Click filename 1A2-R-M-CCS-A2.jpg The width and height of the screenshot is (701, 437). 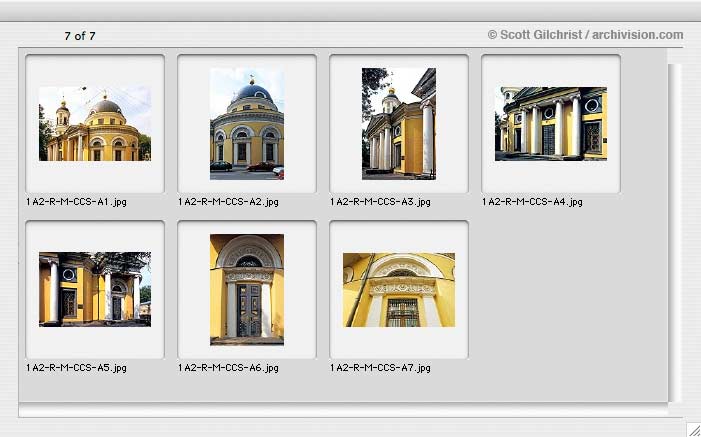pyautogui.click(x=228, y=202)
